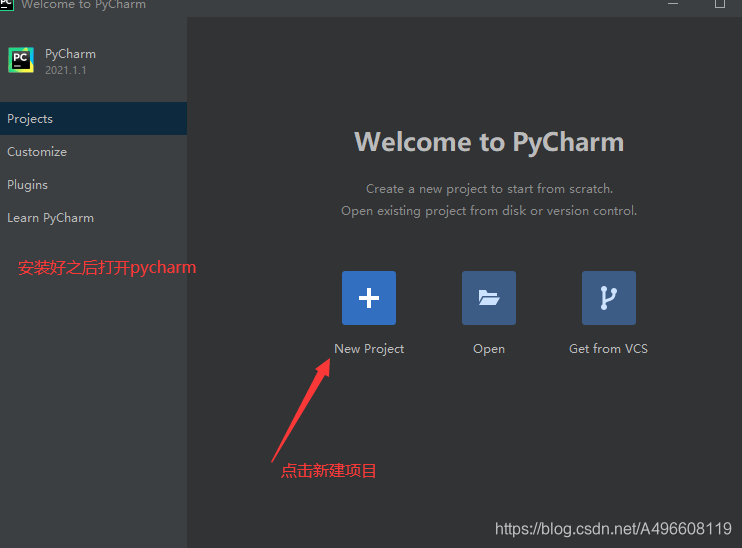The image size is (742, 548).
Task: Click the Get from VCS branch icon
Action: coord(609,298)
